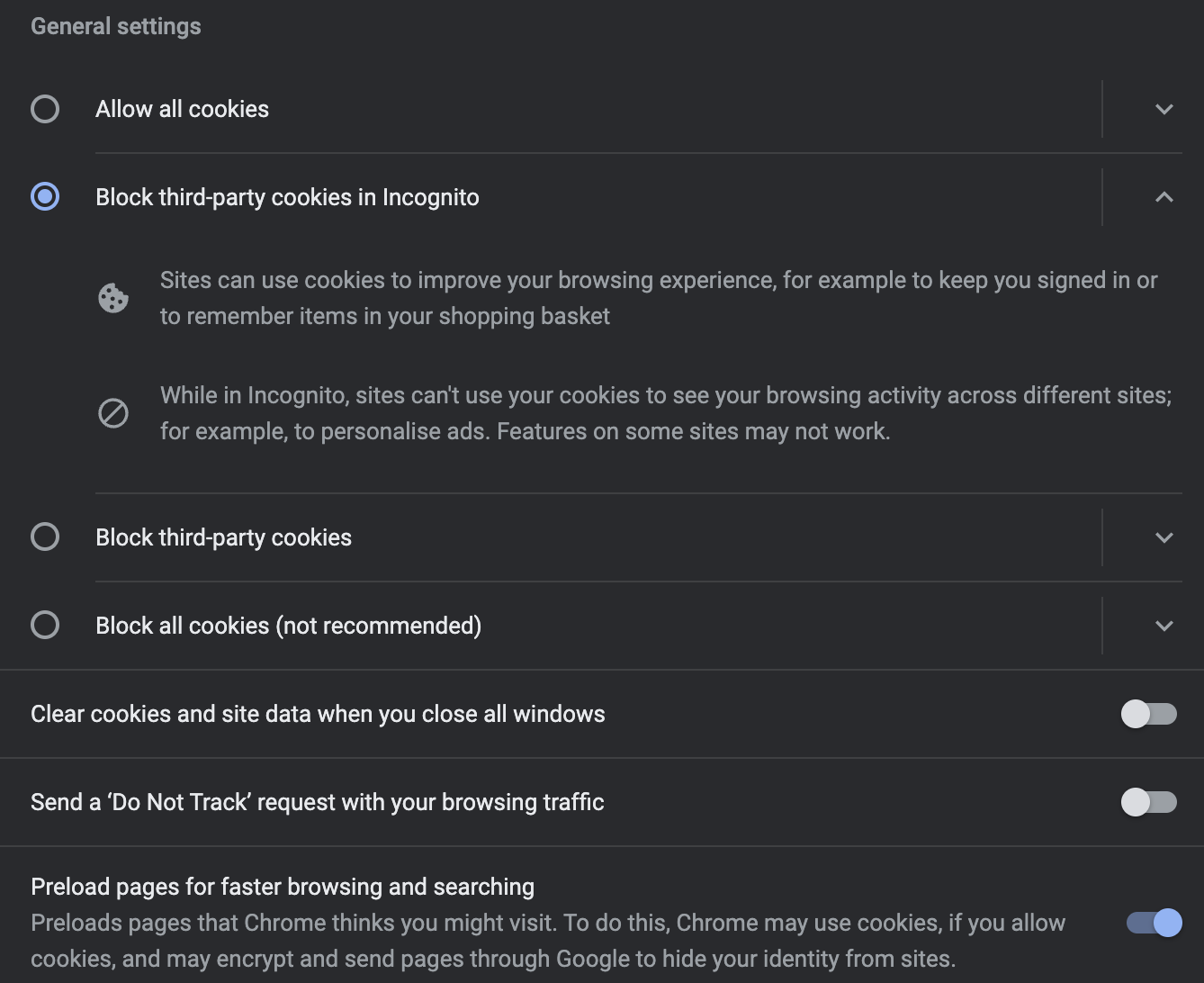
Task: Choose the Block third-party cookies radio option
Action: coord(45,537)
